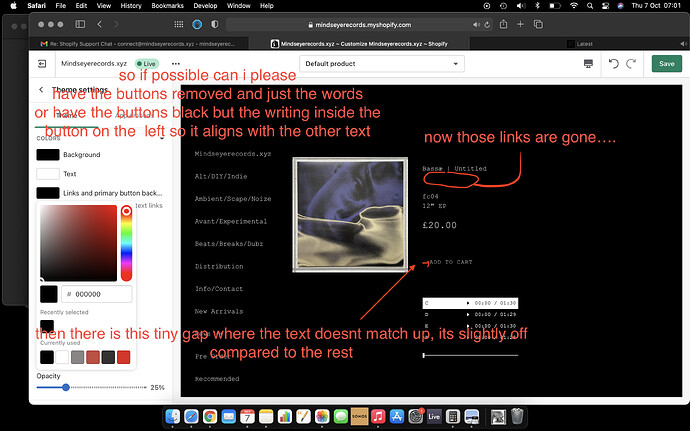Open the Distribution menu link
The width and height of the screenshot is (690, 431).
click(x=219, y=266)
